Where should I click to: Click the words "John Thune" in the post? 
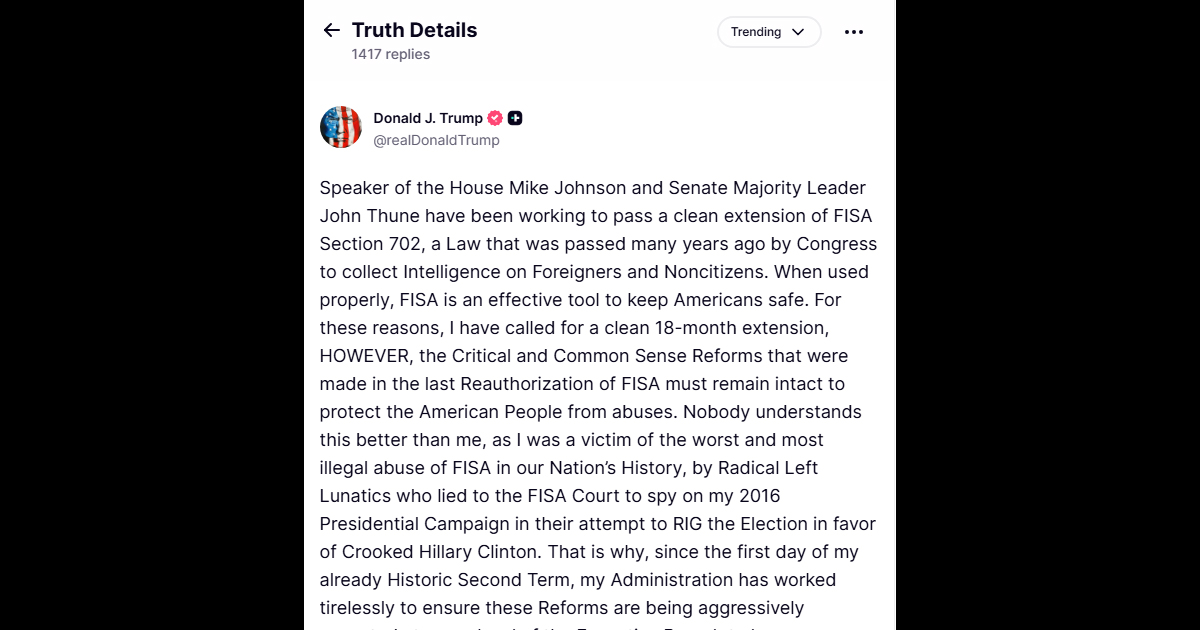[370, 216]
